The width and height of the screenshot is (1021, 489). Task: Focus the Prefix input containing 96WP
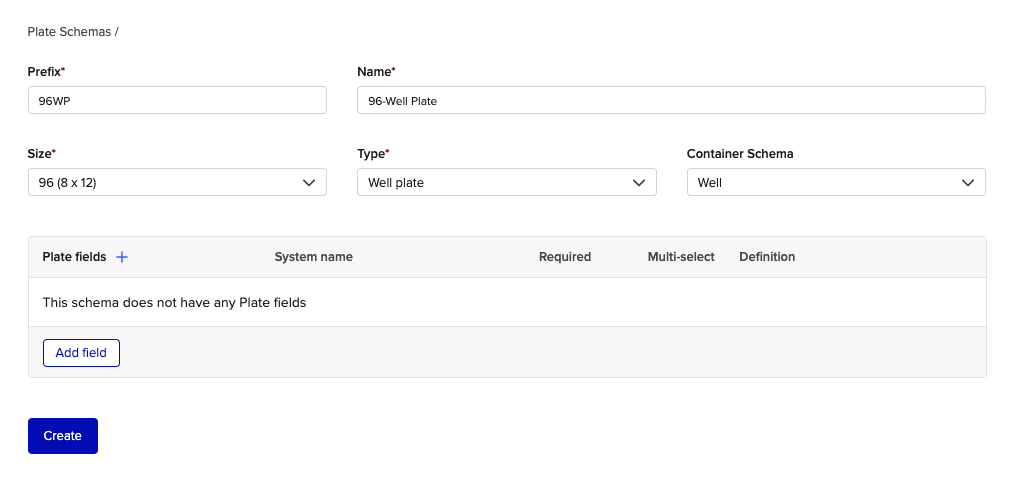(177, 100)
